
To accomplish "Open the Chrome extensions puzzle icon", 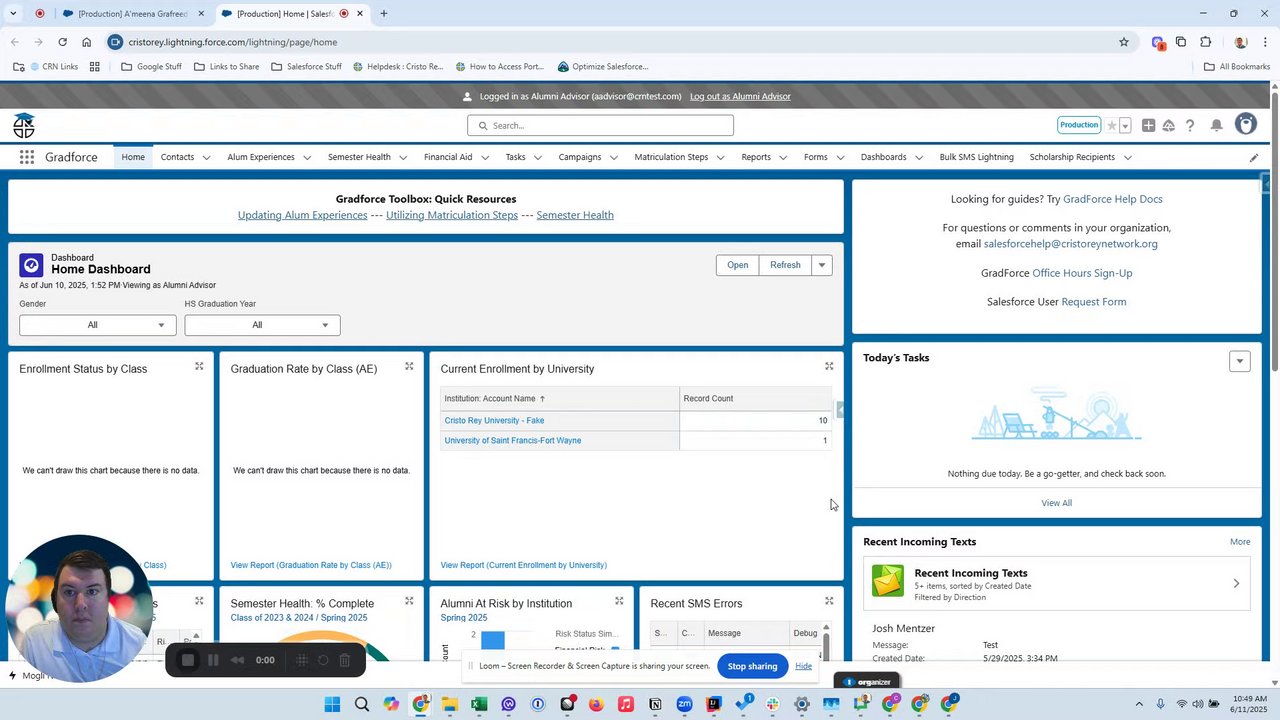I will pos(1205,42).
